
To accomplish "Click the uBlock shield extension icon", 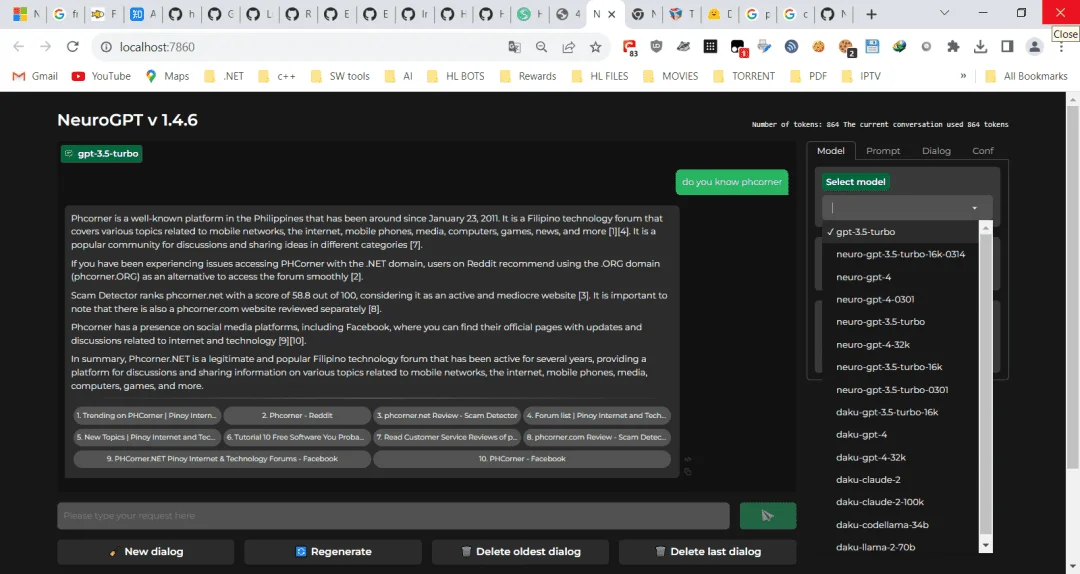I will (x=656, y=47).
